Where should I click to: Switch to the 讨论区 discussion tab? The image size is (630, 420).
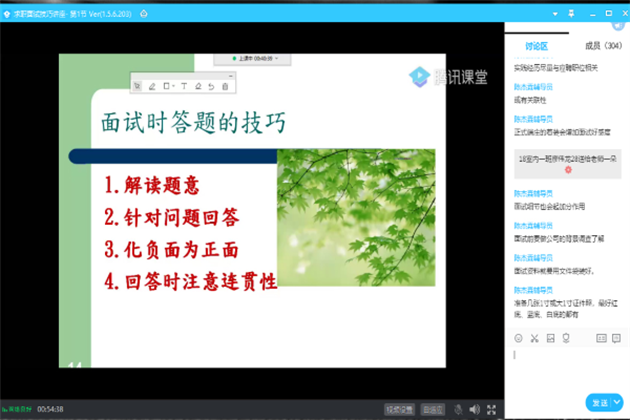tap(536, 45)
